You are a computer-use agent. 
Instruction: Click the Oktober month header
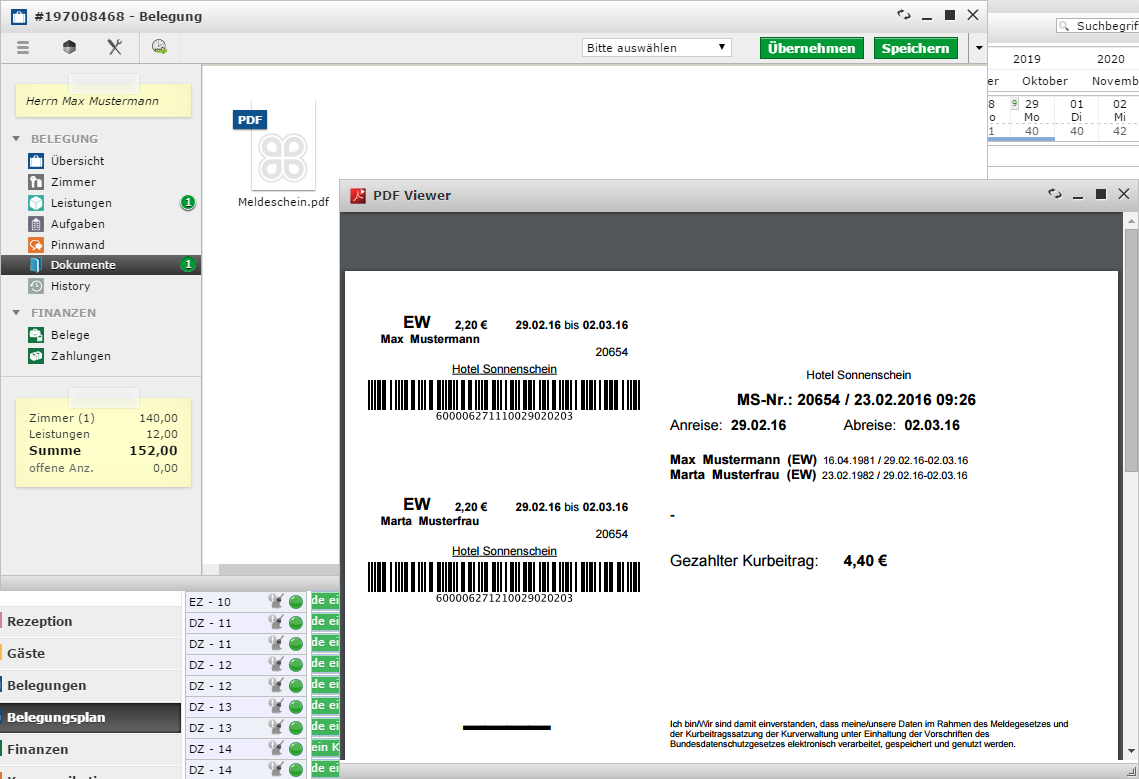1045,81
